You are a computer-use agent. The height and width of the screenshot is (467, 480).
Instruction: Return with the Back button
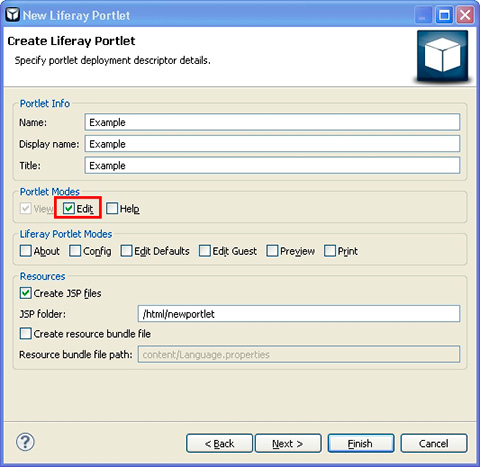tap(219, 443)
